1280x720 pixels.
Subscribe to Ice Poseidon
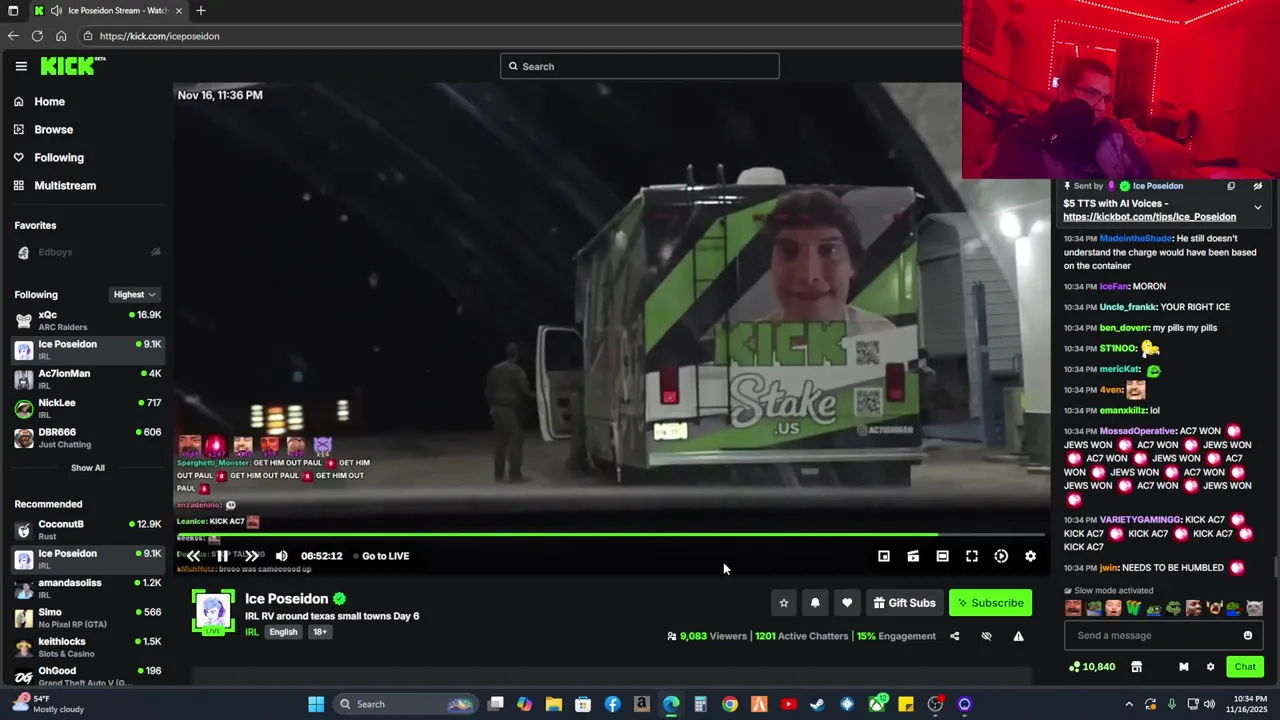coord(990,603)
